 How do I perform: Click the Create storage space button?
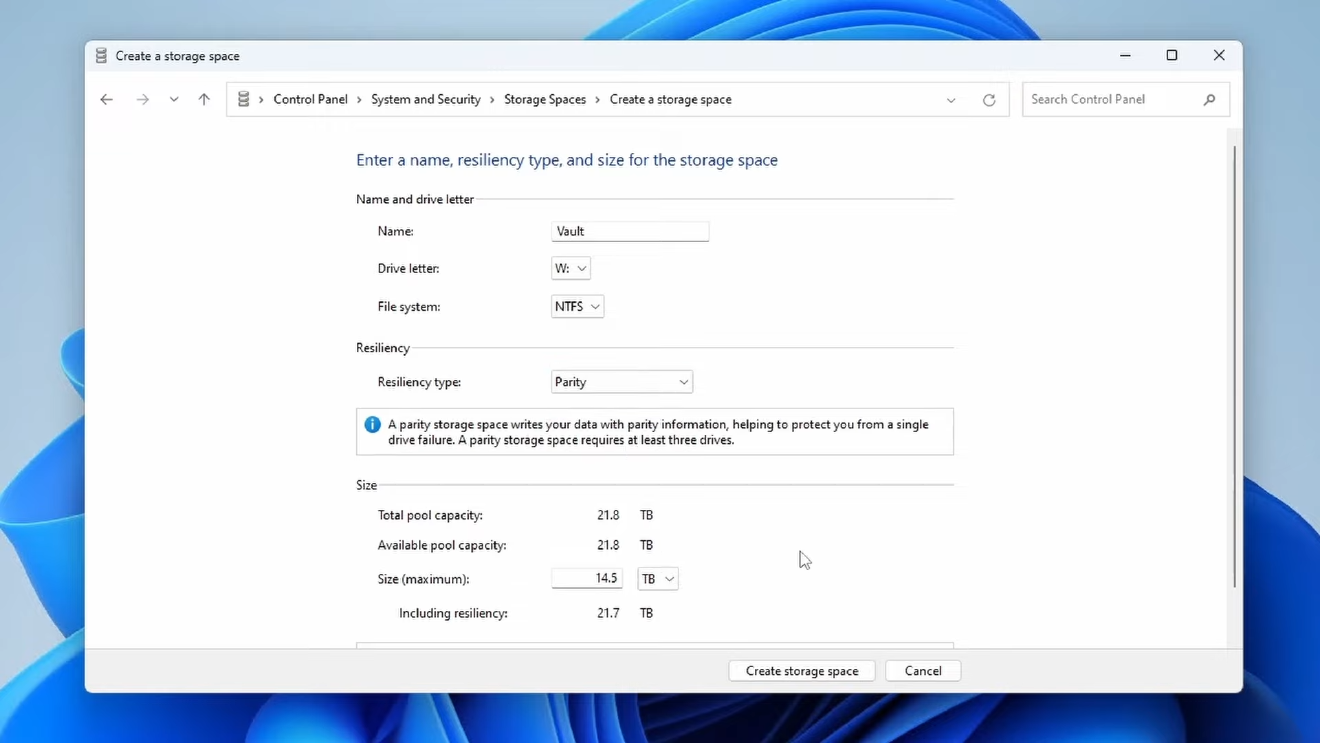(801, 670)
